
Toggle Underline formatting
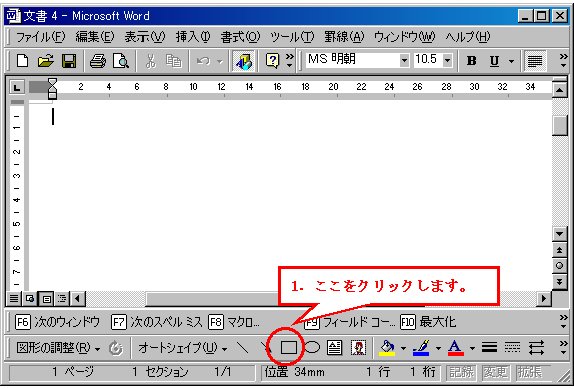coord(494,61)
